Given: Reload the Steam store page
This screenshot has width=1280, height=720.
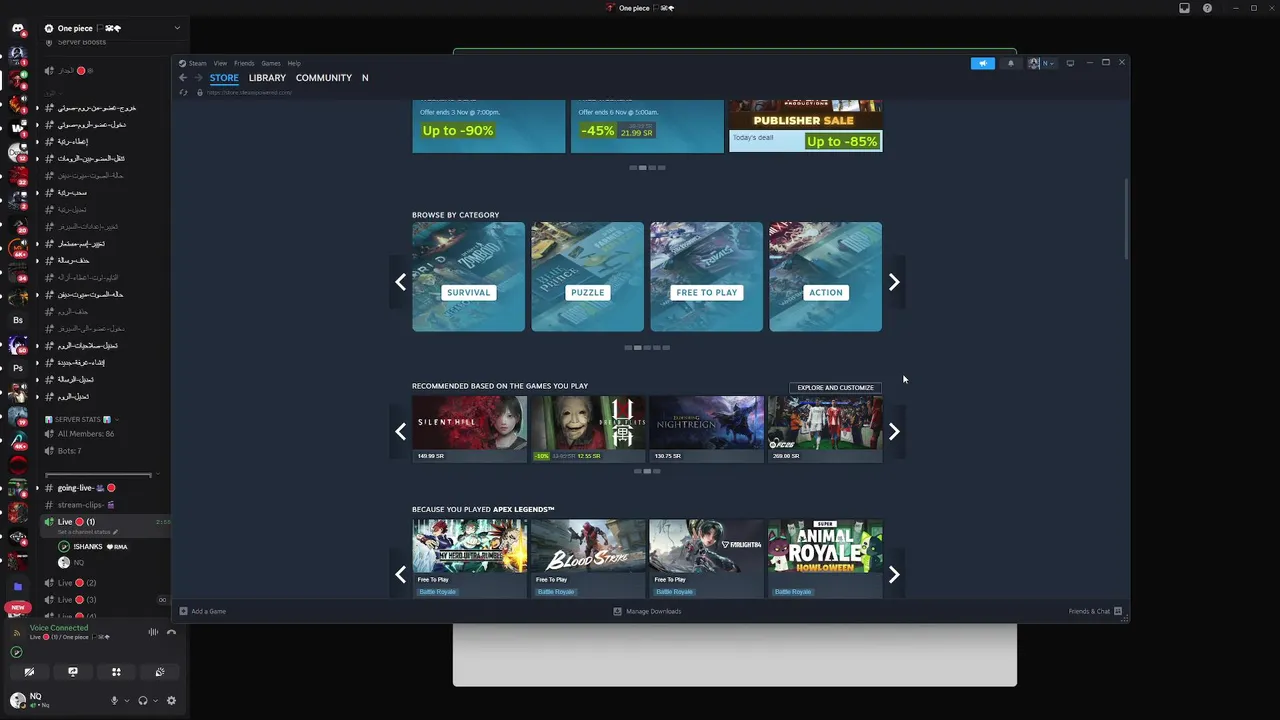Looking at the screenshot, I should pyautogui.click(x=183, y=93).
